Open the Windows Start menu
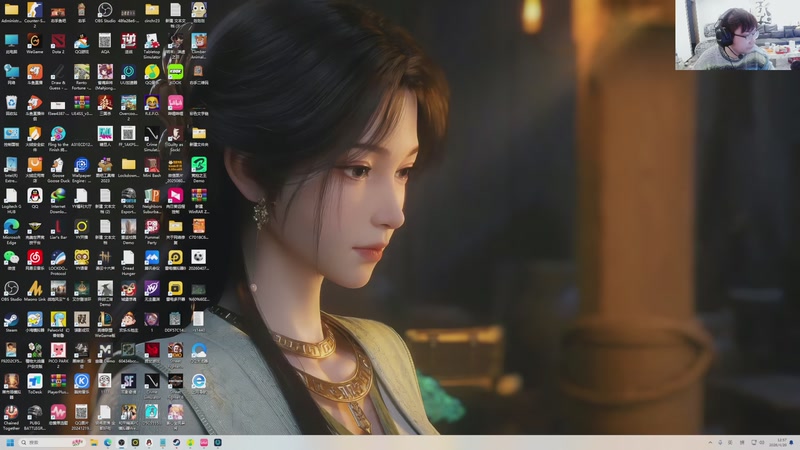This screenshot has width=800, height=450. click(x=10, y=442)
